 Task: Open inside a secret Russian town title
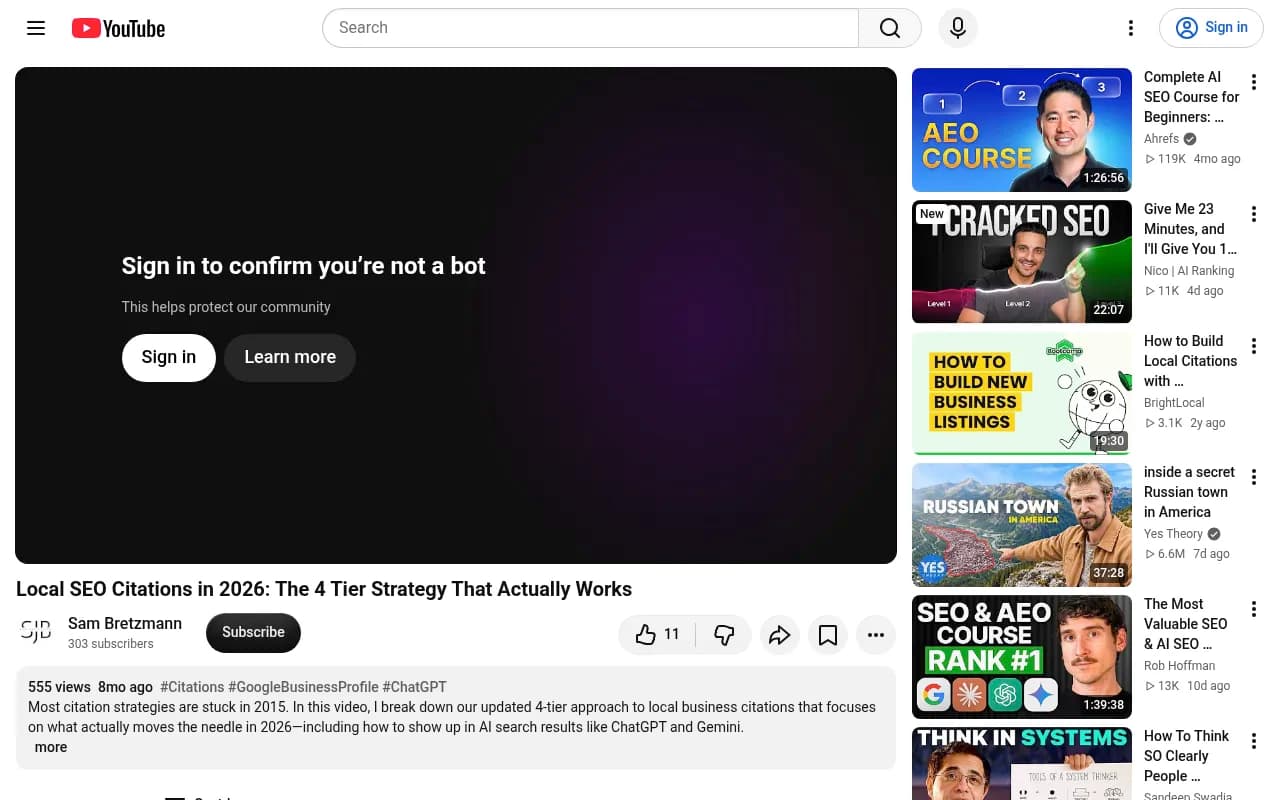(1189, 492)
